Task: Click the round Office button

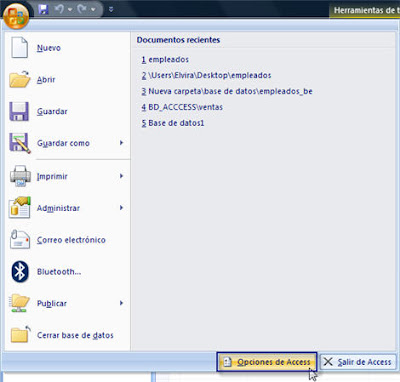Action: (x=16, y=15)
